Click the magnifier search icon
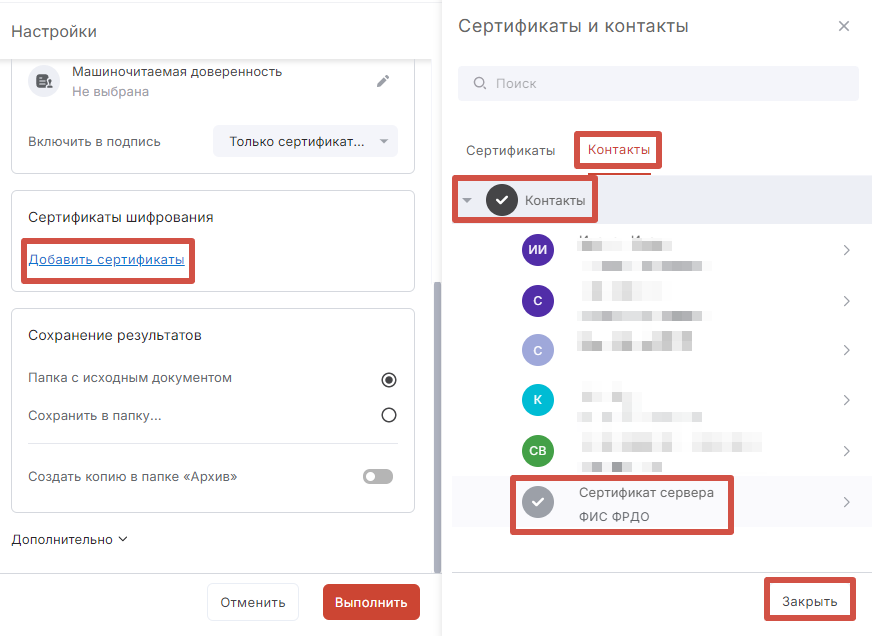 click(x=479, y=83)
